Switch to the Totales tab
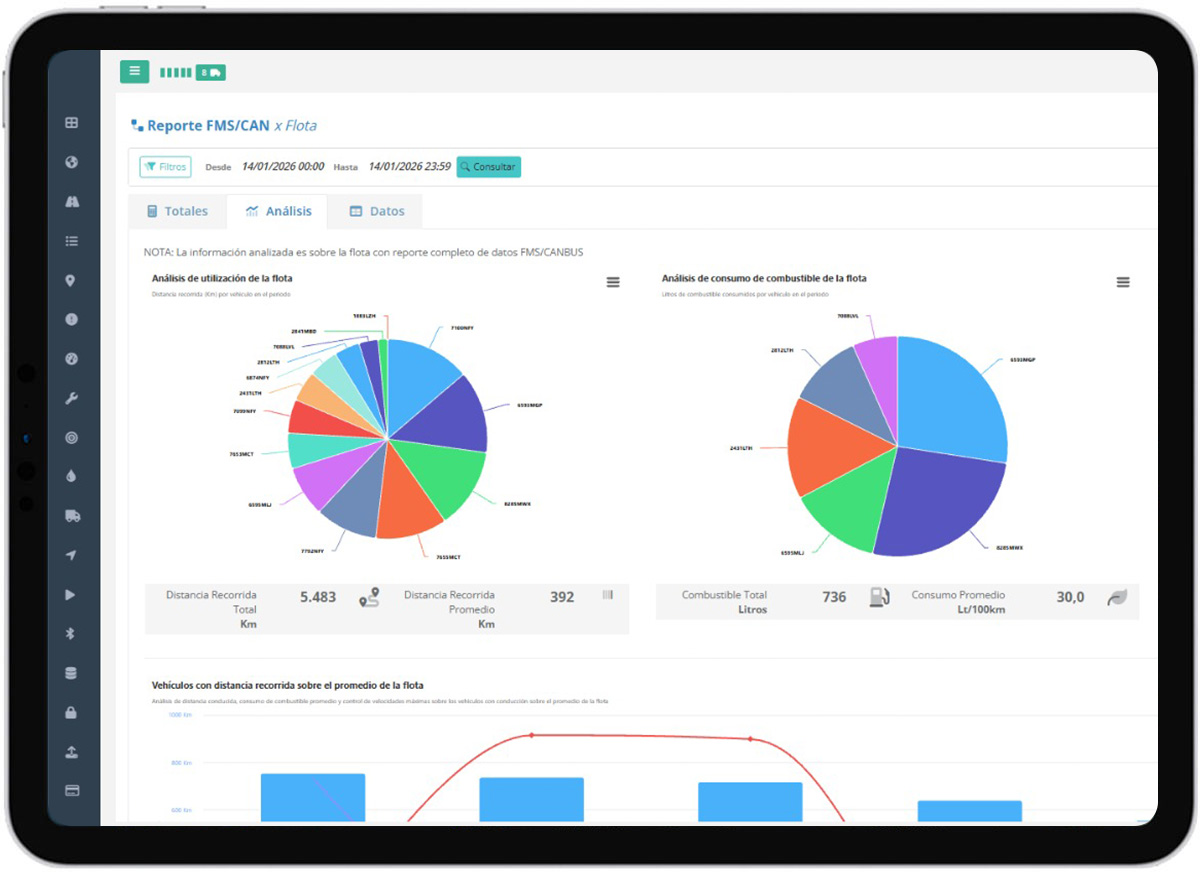The image size is (1200, 872). click(x=177, y=212)
